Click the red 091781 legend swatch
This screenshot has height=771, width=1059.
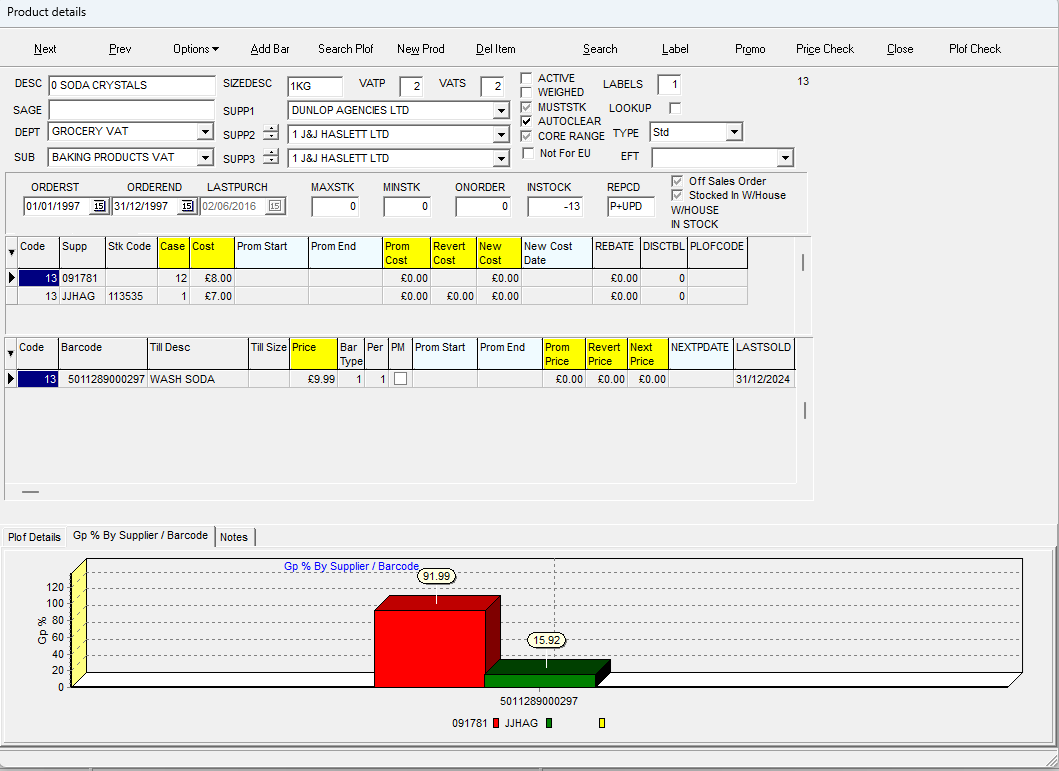(x=496, y=723)
